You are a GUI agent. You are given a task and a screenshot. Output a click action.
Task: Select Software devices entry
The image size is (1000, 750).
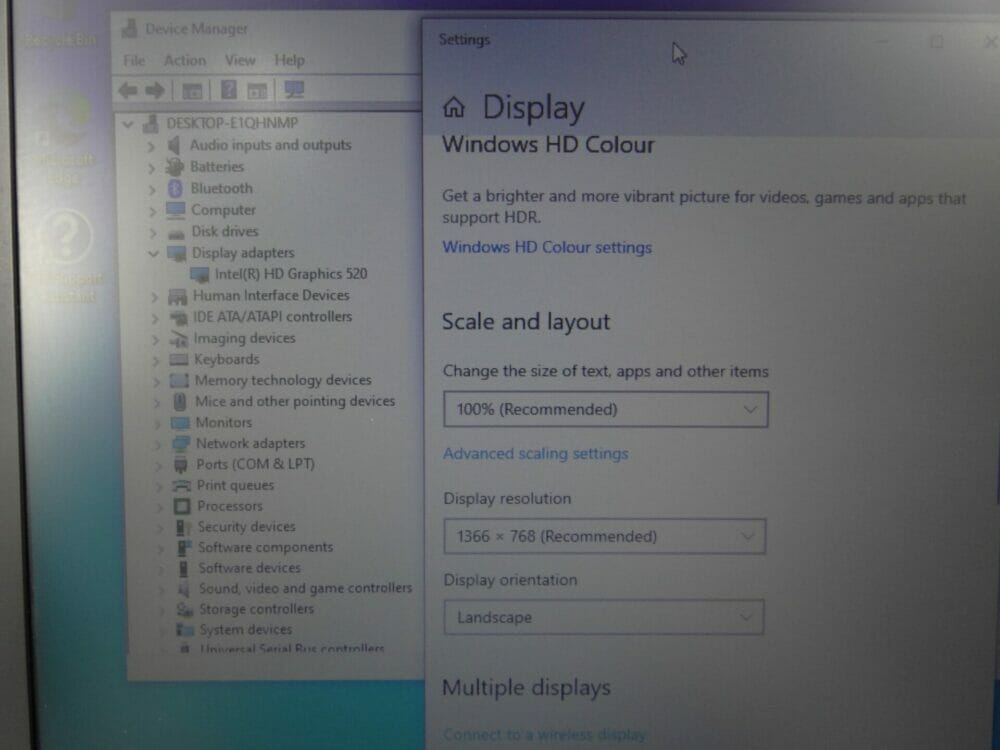click(249, 568)
